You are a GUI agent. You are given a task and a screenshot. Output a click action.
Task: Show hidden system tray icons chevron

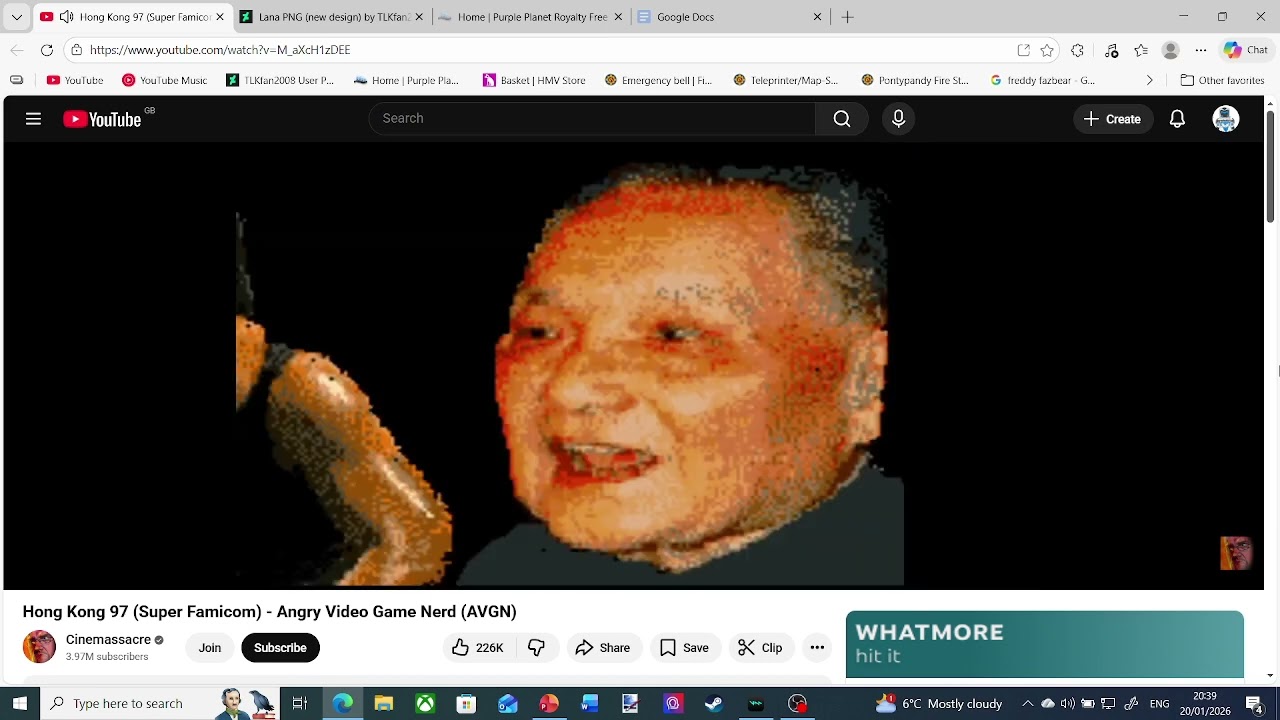(x=1027, y=704)
